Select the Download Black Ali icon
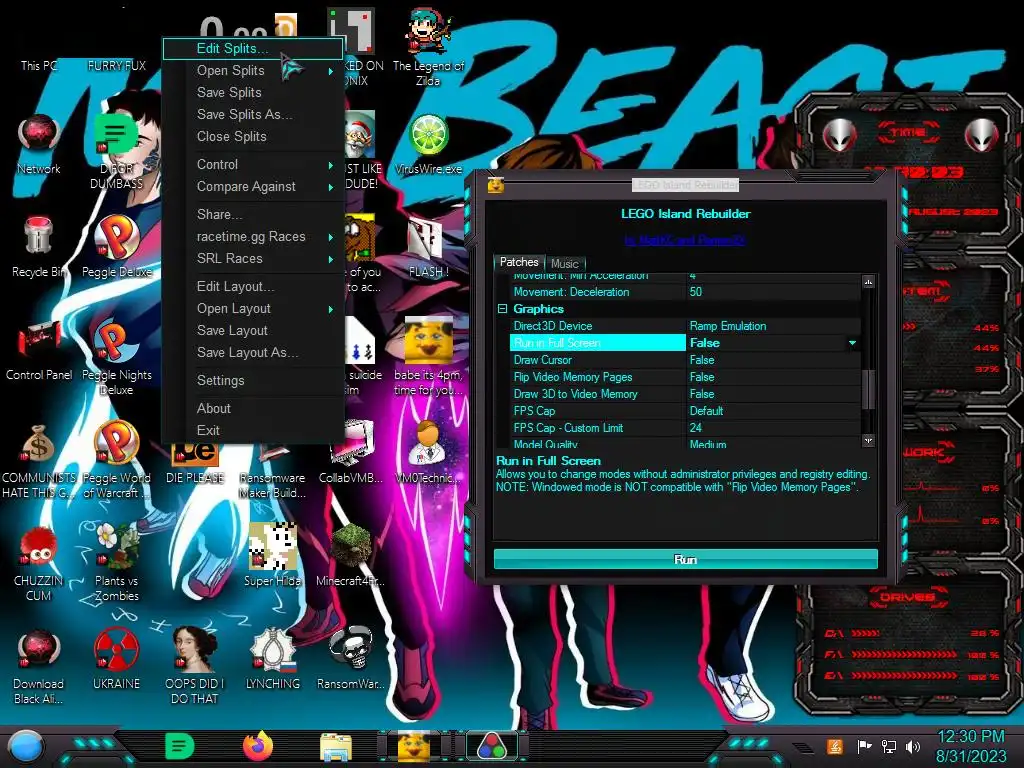 tap(39, 667)
